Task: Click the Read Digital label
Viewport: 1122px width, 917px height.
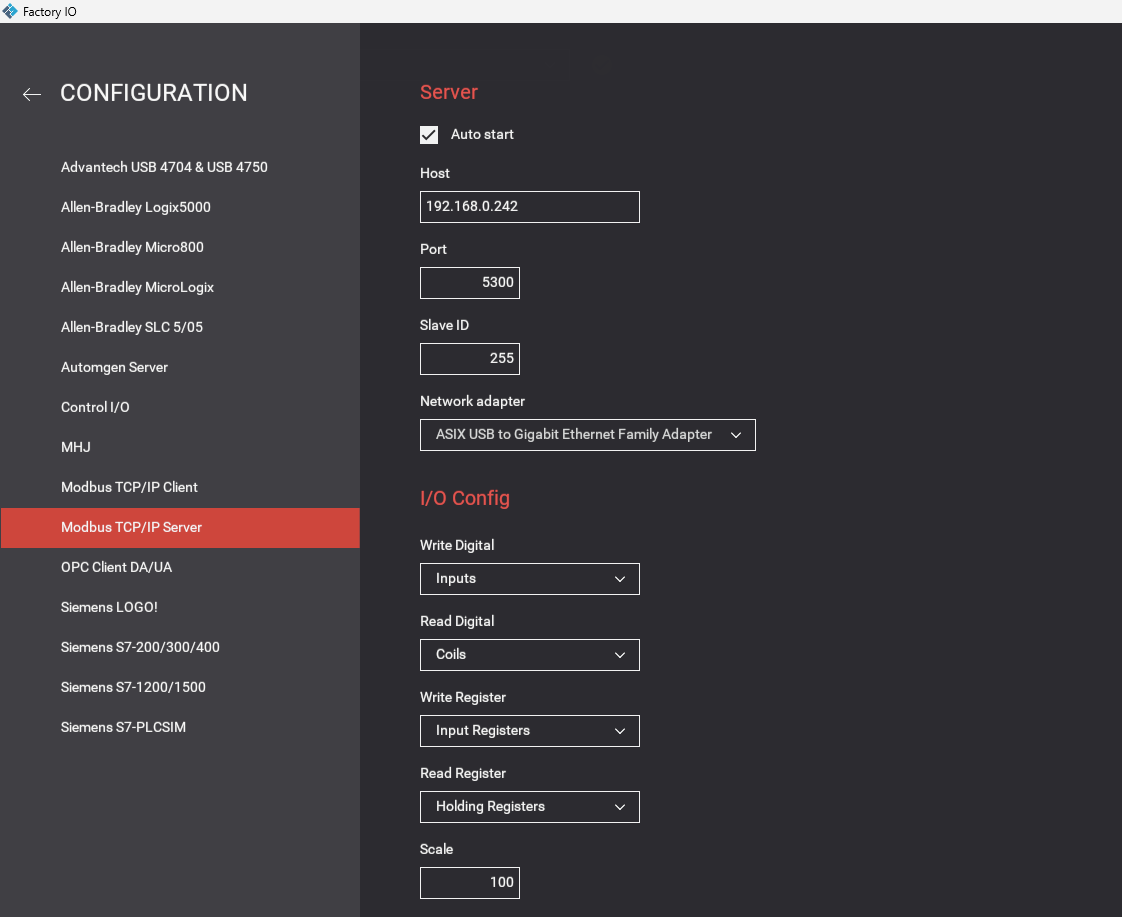Action: 457,621
